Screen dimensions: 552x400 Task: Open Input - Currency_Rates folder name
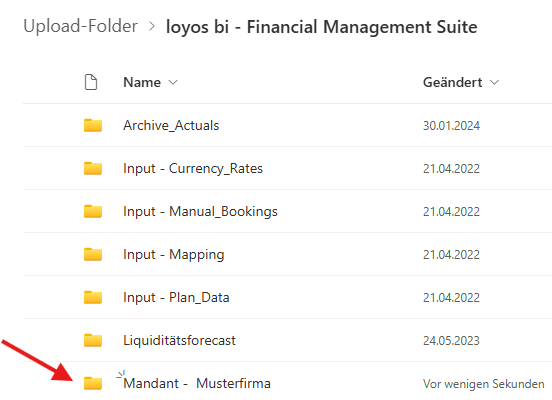(x=193, y=169)
